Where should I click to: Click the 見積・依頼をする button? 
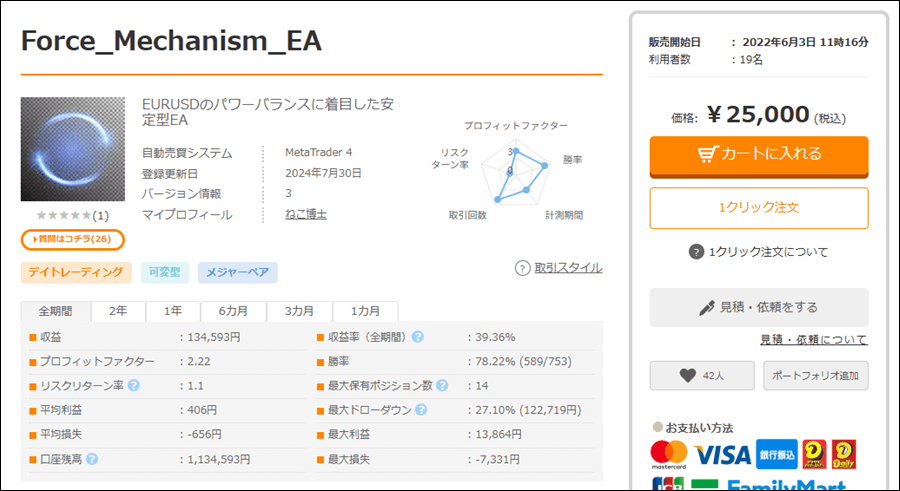click(759, 307)
